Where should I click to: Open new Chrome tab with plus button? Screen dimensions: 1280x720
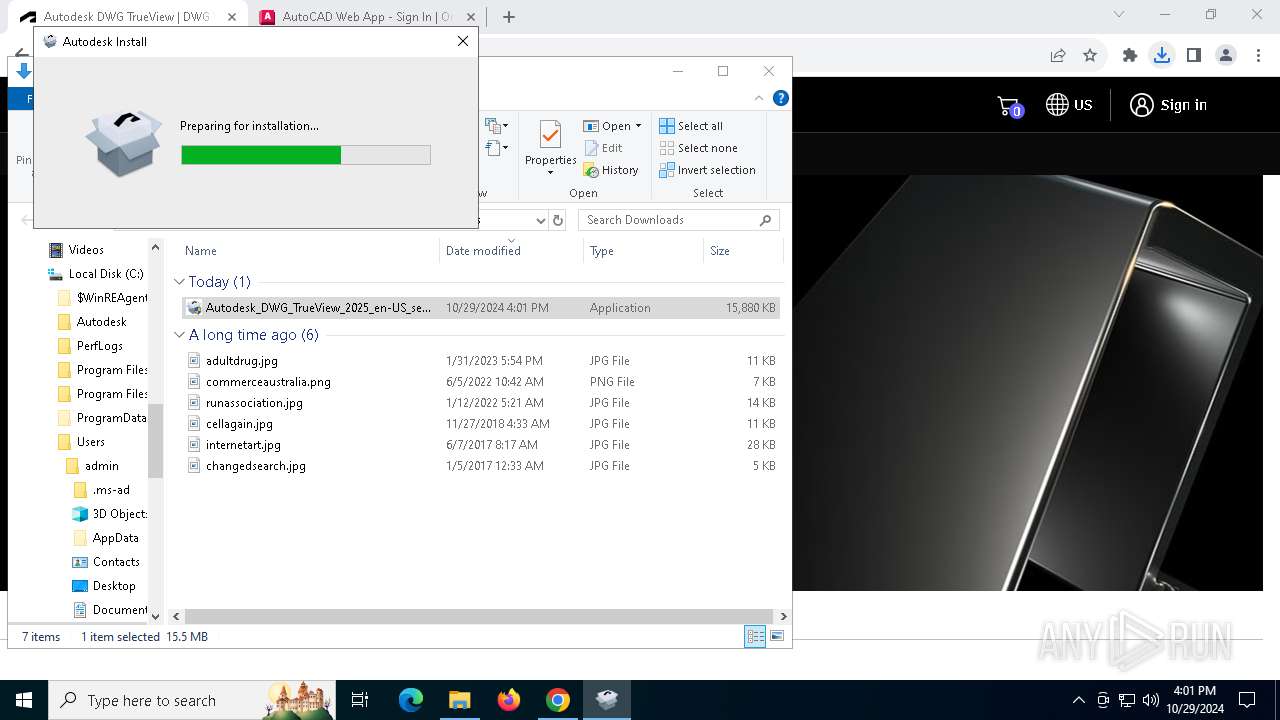coord(509,17)
